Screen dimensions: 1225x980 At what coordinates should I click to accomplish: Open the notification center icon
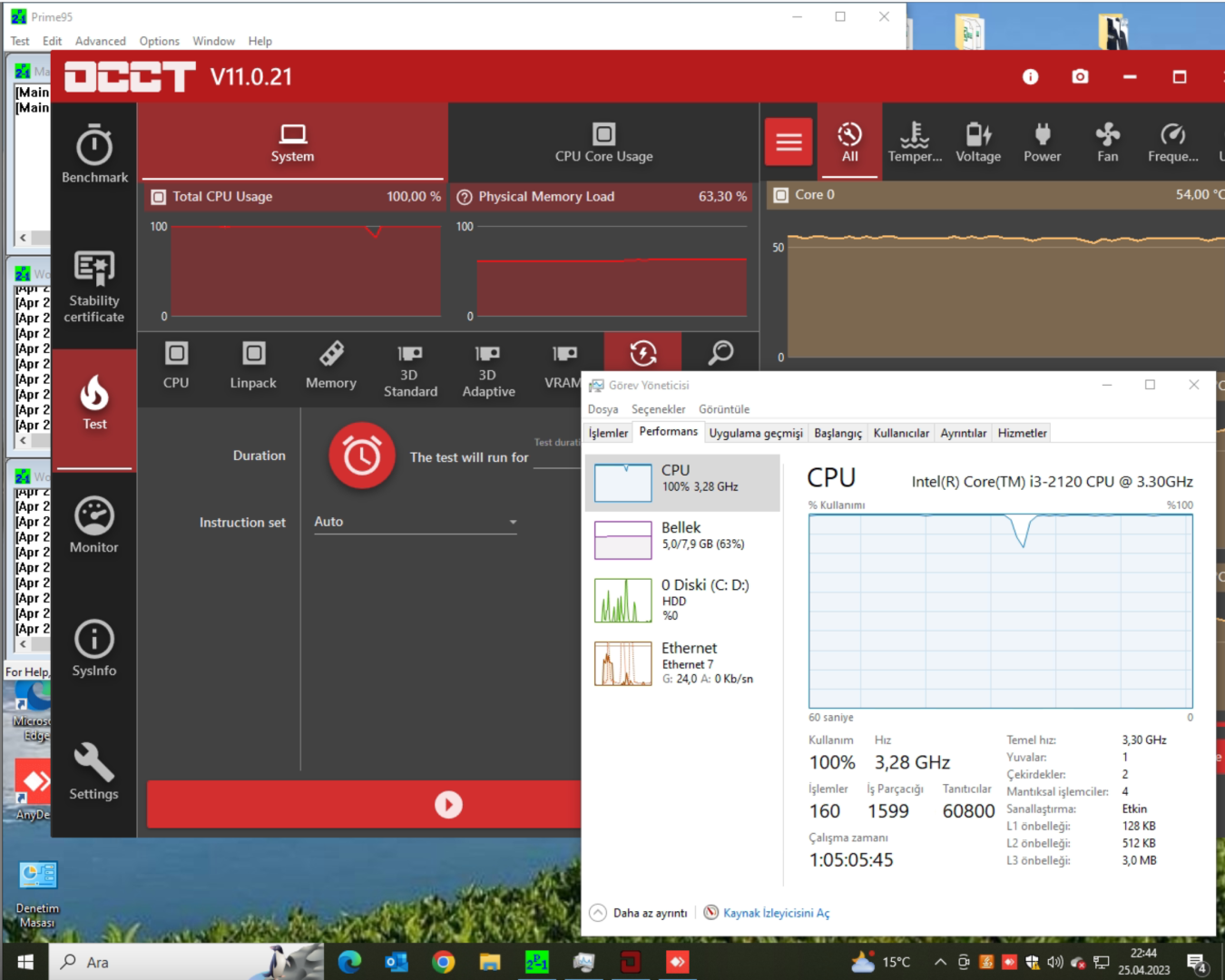pos(1197,963)
